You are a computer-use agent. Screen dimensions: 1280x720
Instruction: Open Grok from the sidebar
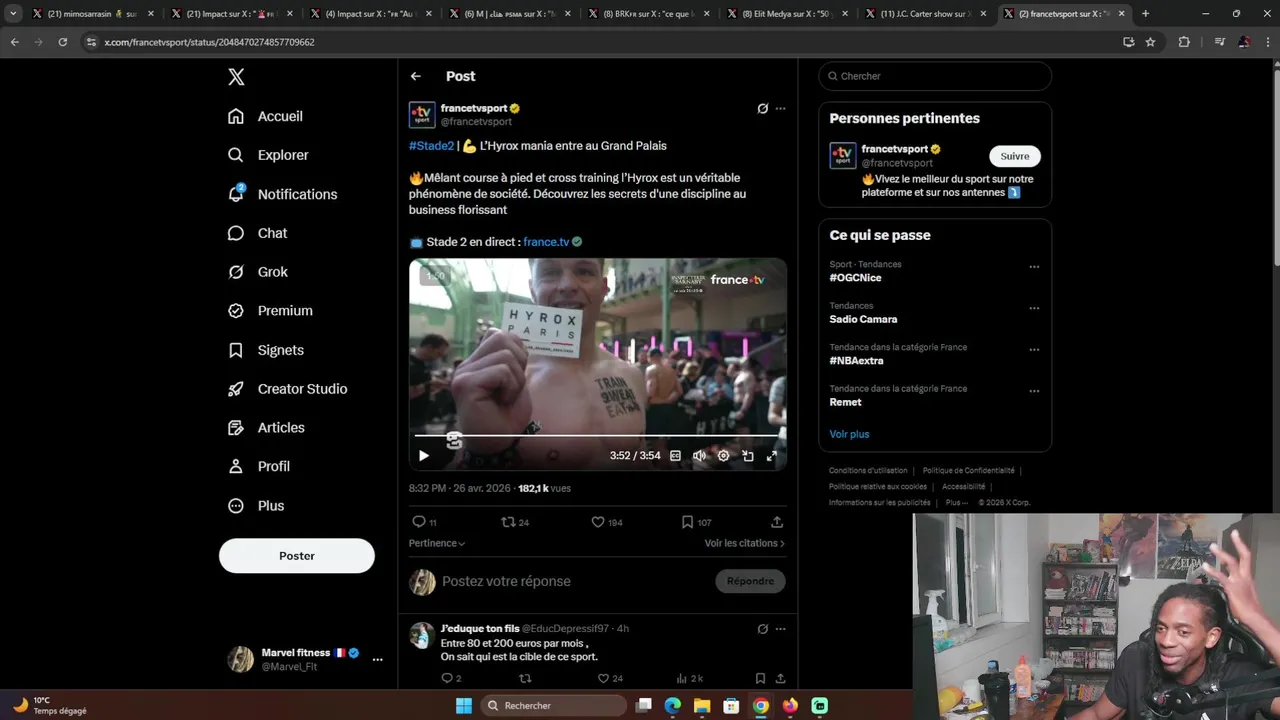click(x=258, y=272)
